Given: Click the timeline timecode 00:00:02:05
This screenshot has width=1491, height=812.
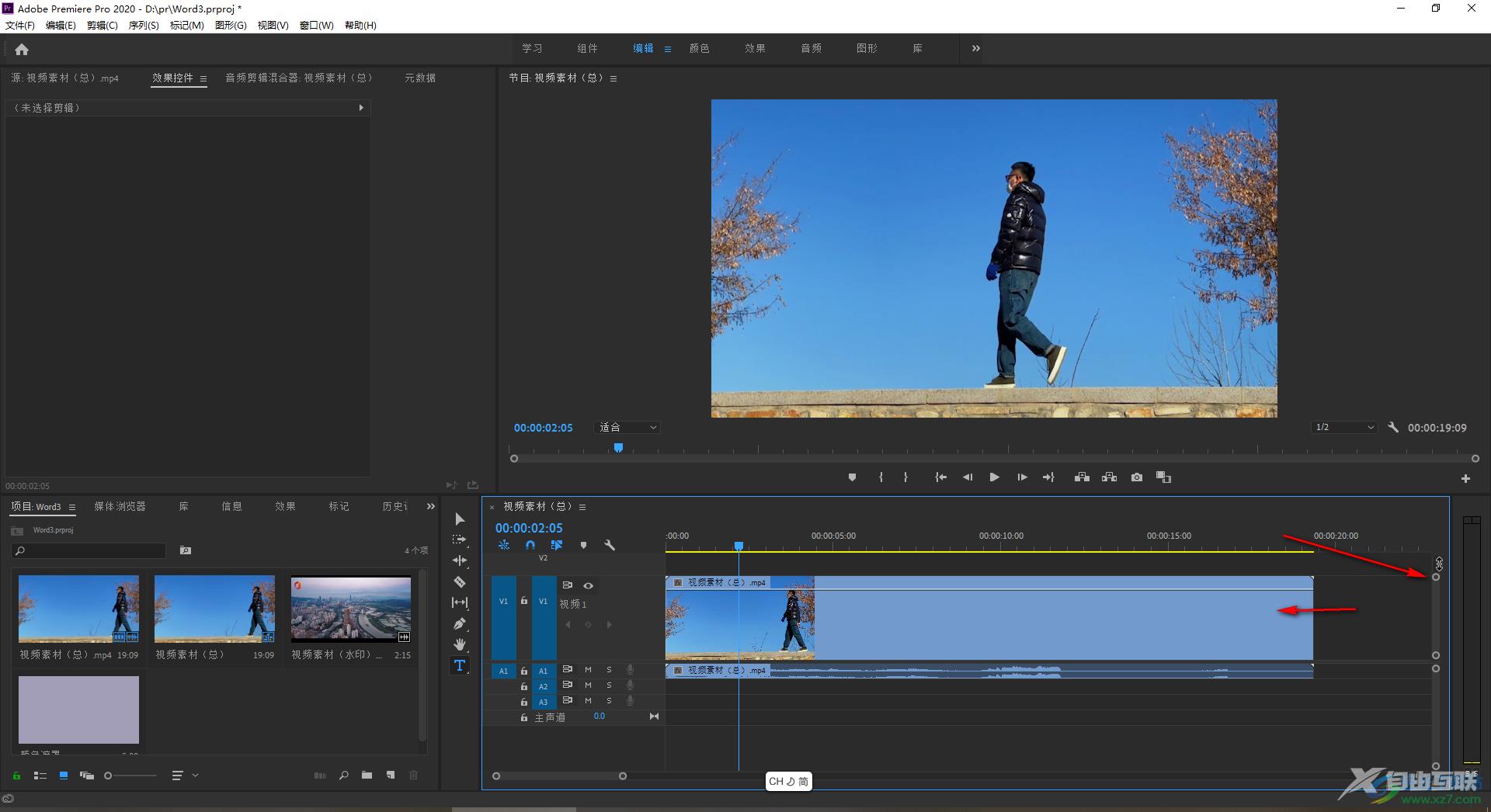Looking at the screenshot, I should [529, 528].
